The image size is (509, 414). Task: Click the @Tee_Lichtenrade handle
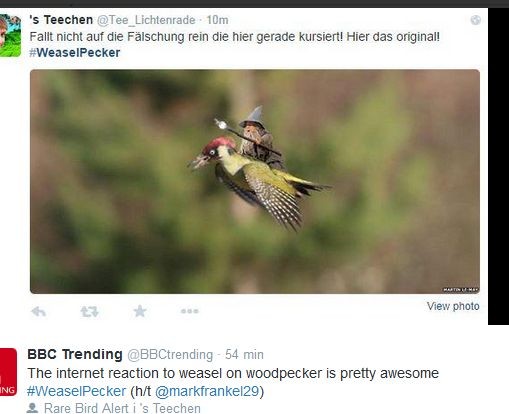tap(146, 20)
